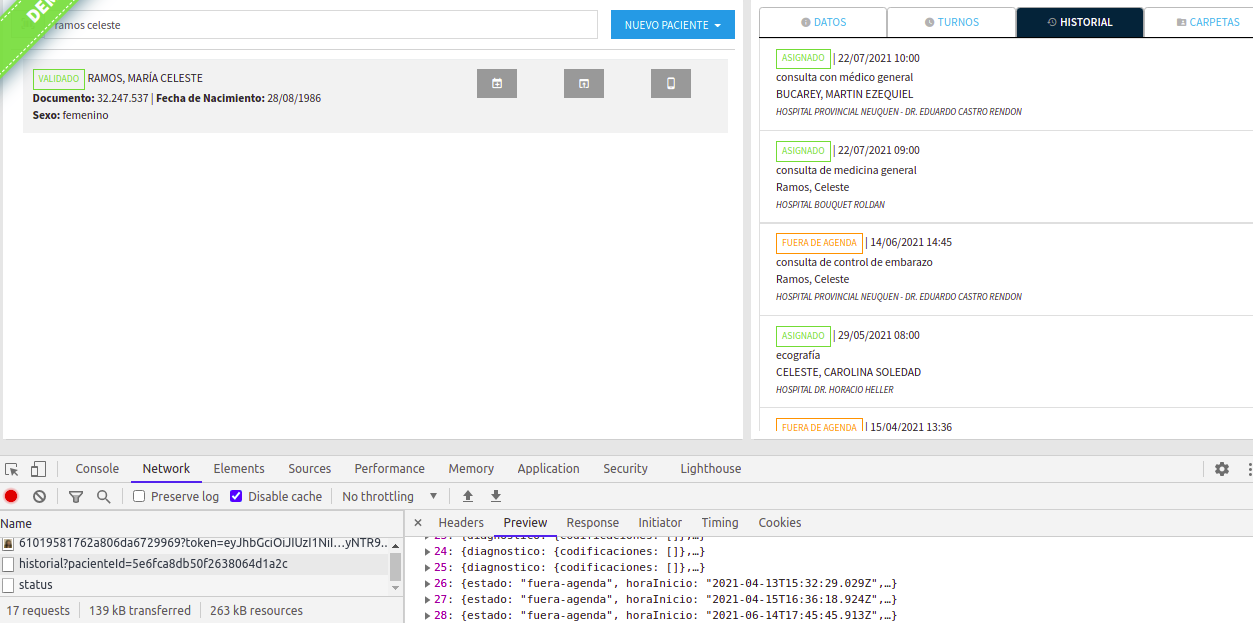1253x623 pixels.
Task: Export HAR file with download arrow
Action: click(x=495, y=496)
